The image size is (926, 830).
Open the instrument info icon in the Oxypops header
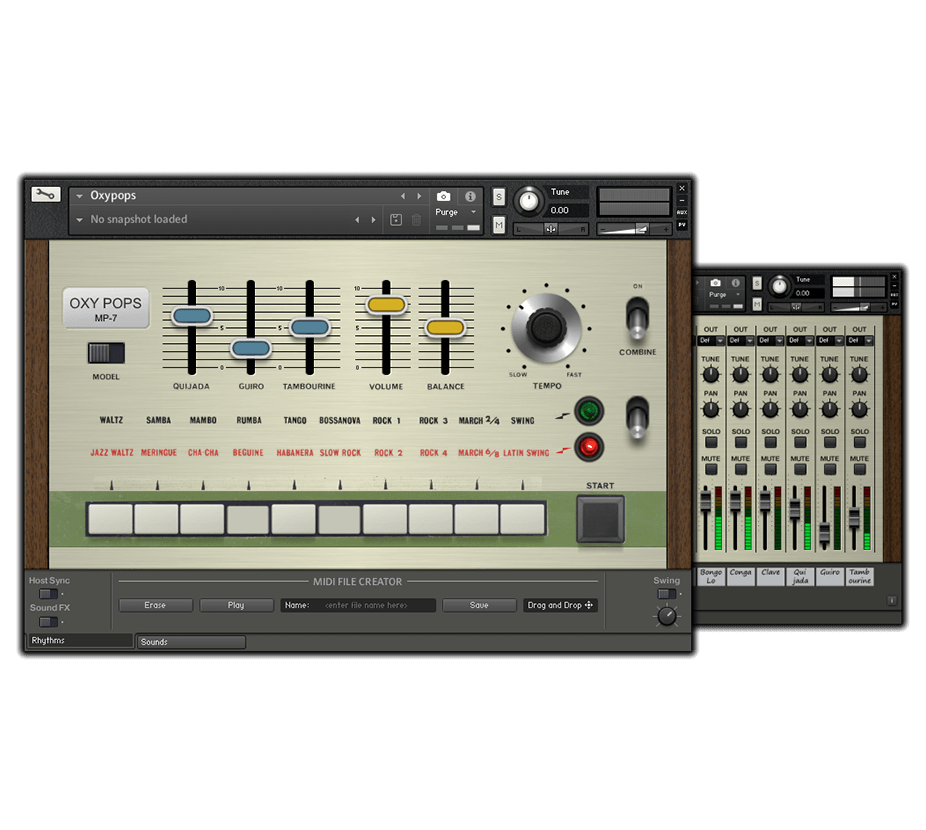click(x=470, y=197)
